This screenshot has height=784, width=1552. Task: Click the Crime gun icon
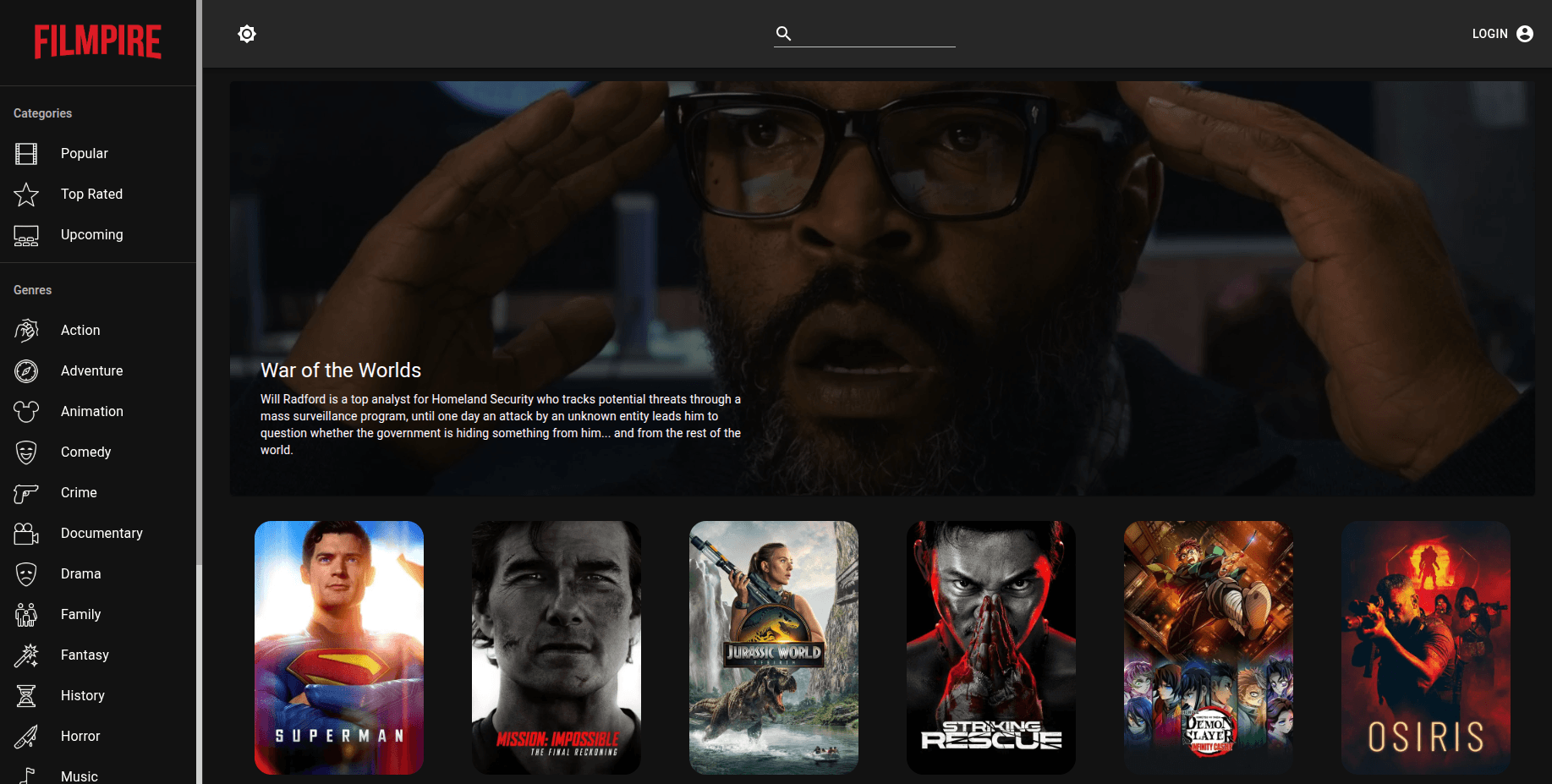click(26, 493)
